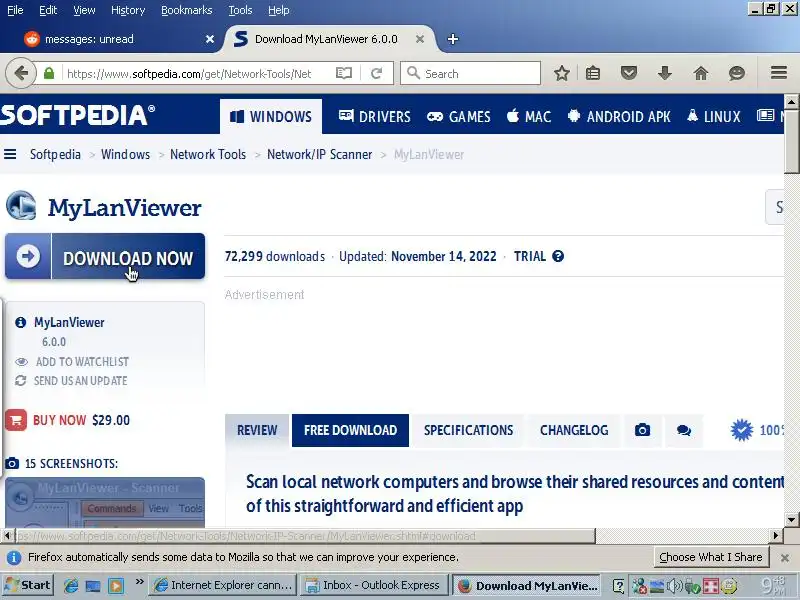800x600 pixels.
Task: Open the Edit menu
Action: (x=48, y=10)
